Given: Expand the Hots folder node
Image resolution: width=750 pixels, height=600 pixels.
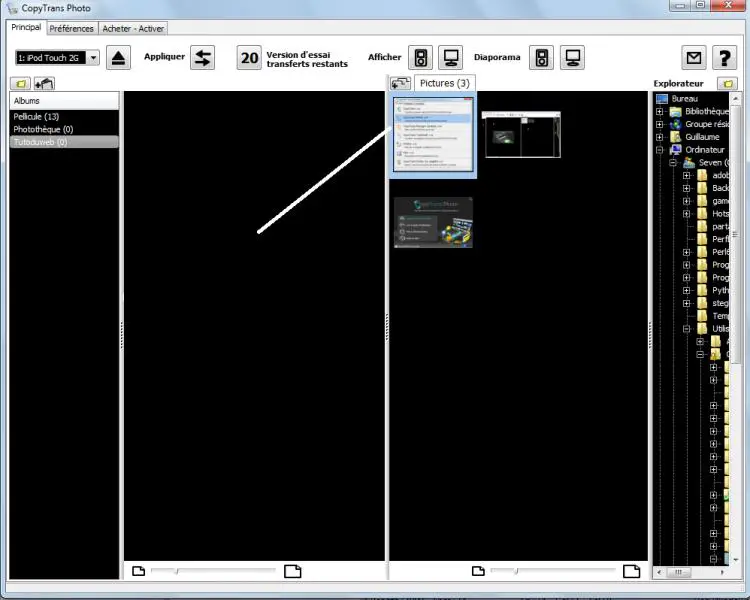Looking at the screenshot, I should (x=686, y=214).
